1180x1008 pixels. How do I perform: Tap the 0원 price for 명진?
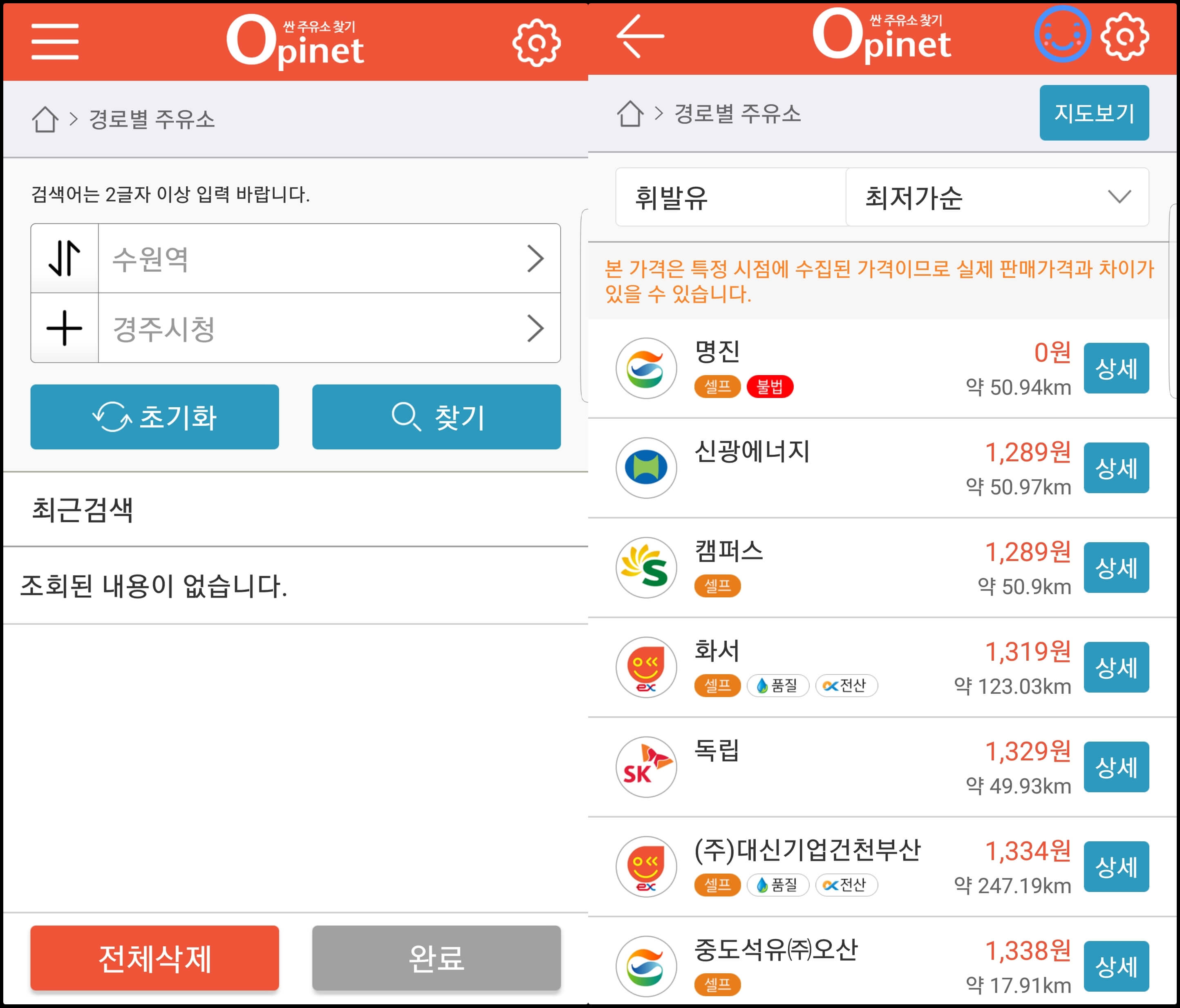1052,352
